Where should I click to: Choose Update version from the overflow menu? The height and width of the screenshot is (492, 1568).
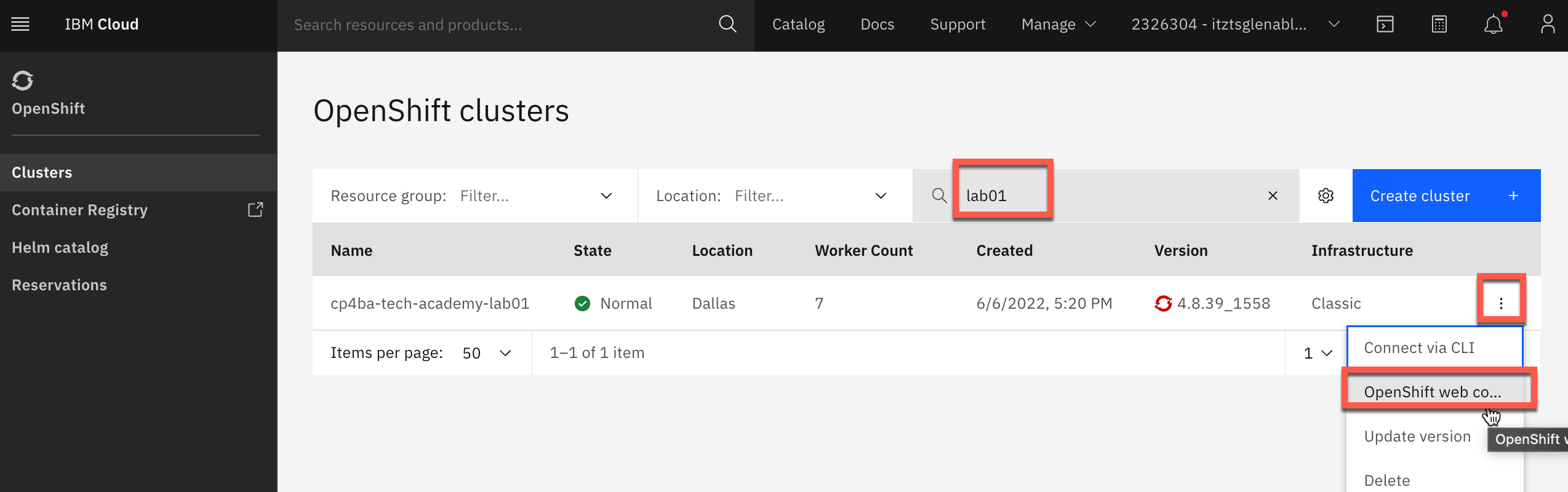(x=1417, y=436)
